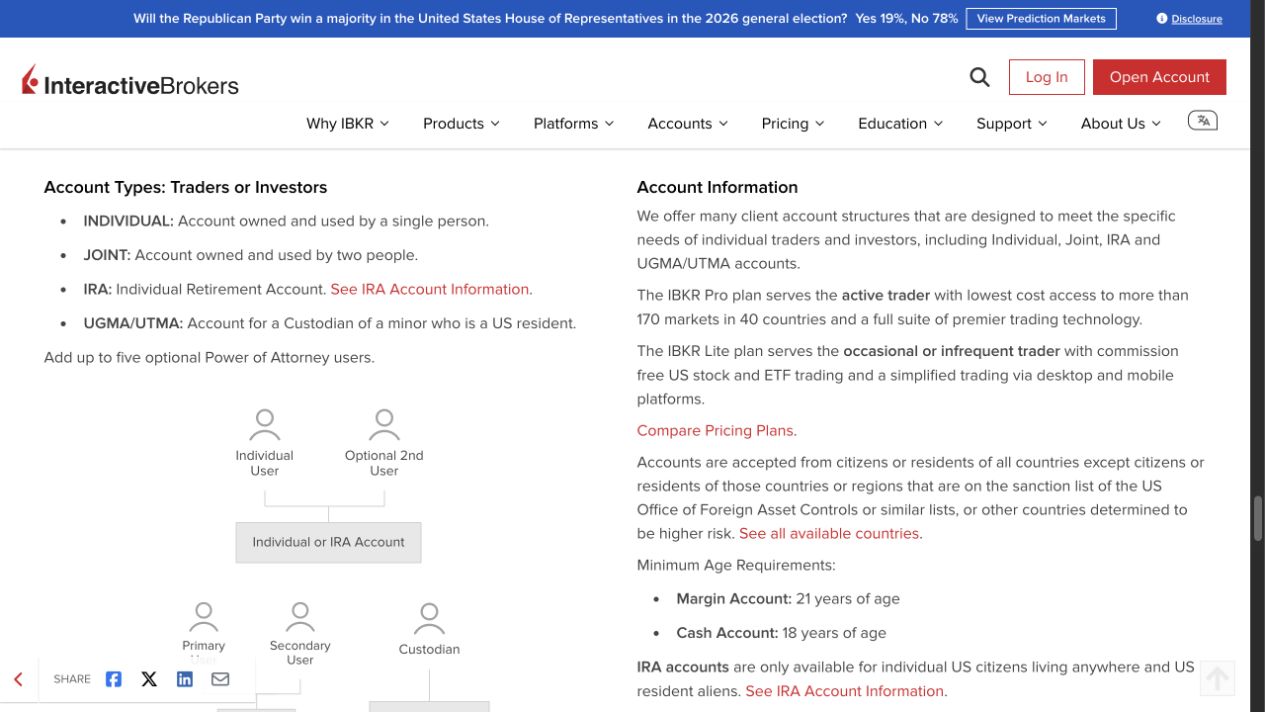This screenshot has height=712, width=1265.
Task: Collapse the share bar arrow
Action: point(18,679)
